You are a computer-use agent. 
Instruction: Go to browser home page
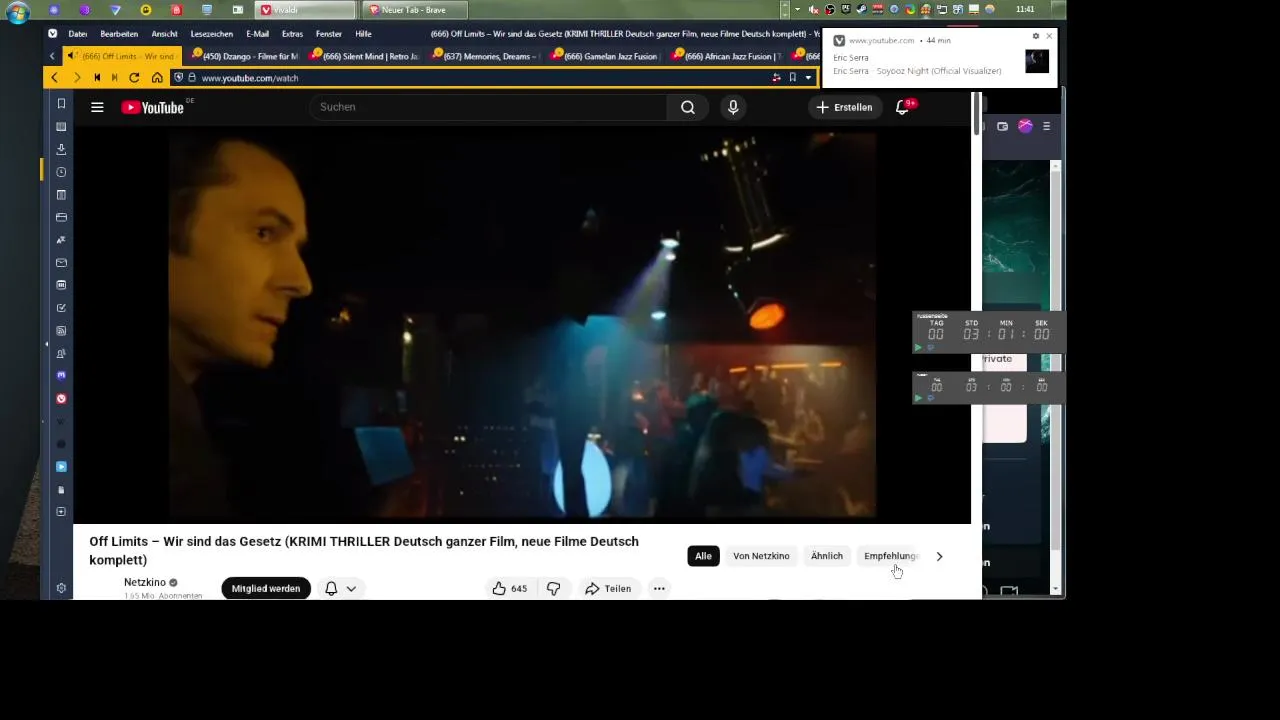click(157, 78)
